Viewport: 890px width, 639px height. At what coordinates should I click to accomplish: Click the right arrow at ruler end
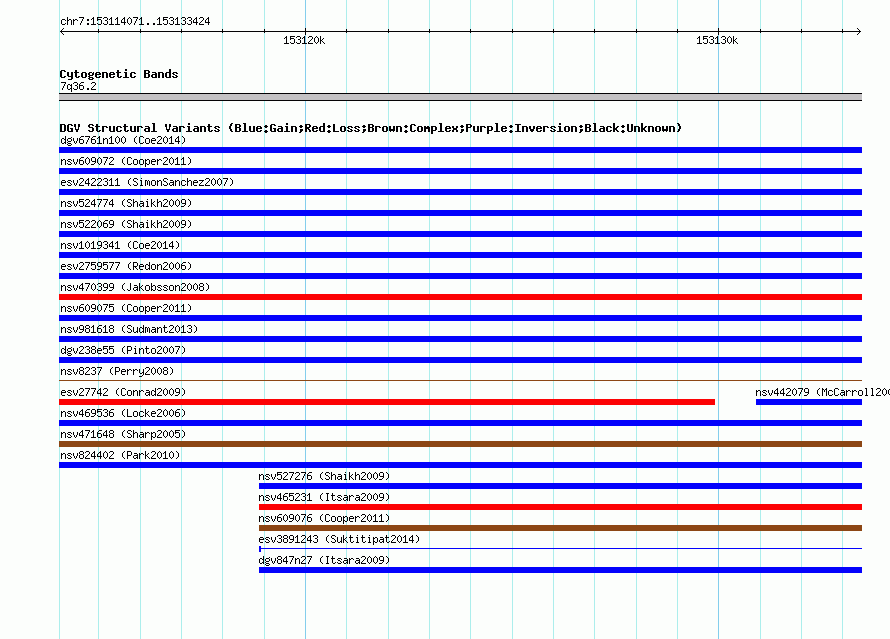pyautogui.click(x=859, y=31)
